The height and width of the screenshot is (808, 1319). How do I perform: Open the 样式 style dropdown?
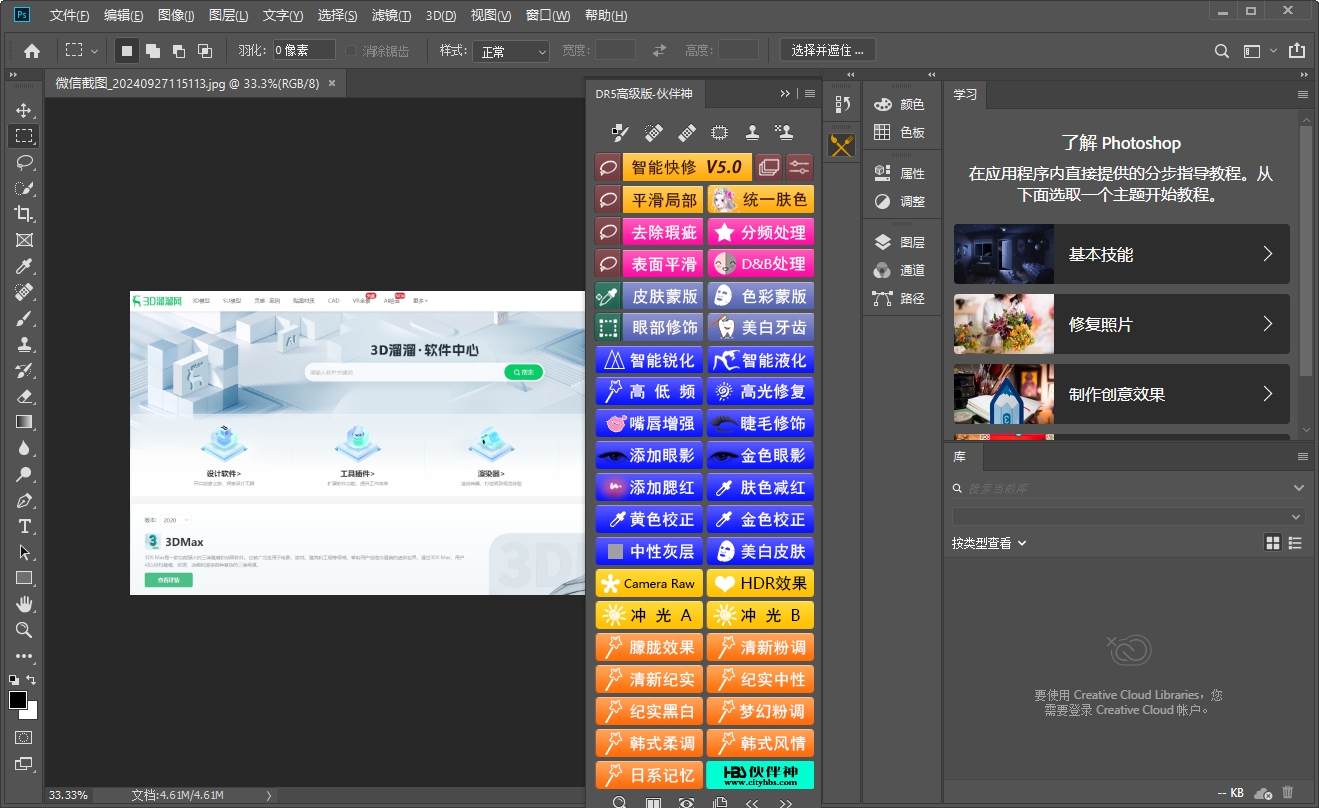coord(511,51)
